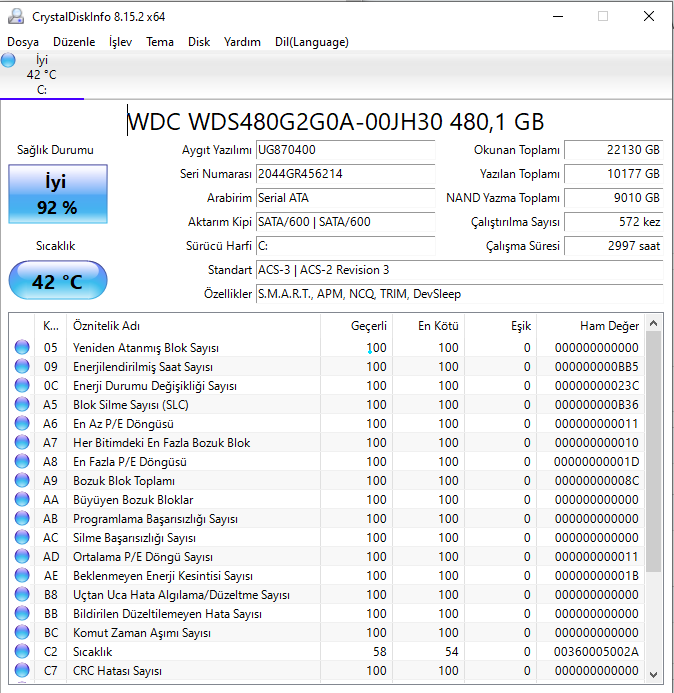Open the Düzenle menu
674x693 pixels.
[x=74, y=42]
